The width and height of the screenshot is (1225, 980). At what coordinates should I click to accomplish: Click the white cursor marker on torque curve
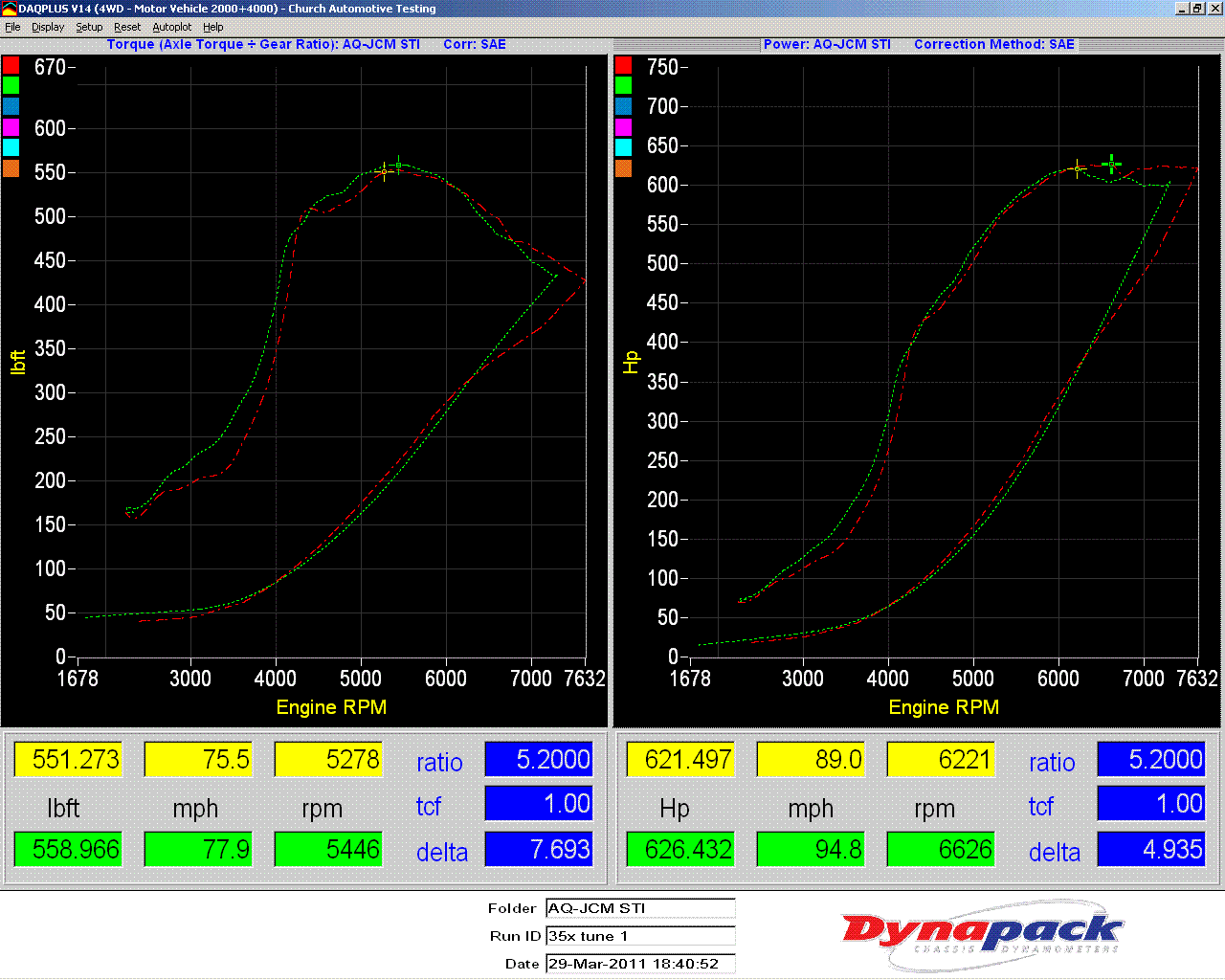pyautogui.click(x=385, y=171)
